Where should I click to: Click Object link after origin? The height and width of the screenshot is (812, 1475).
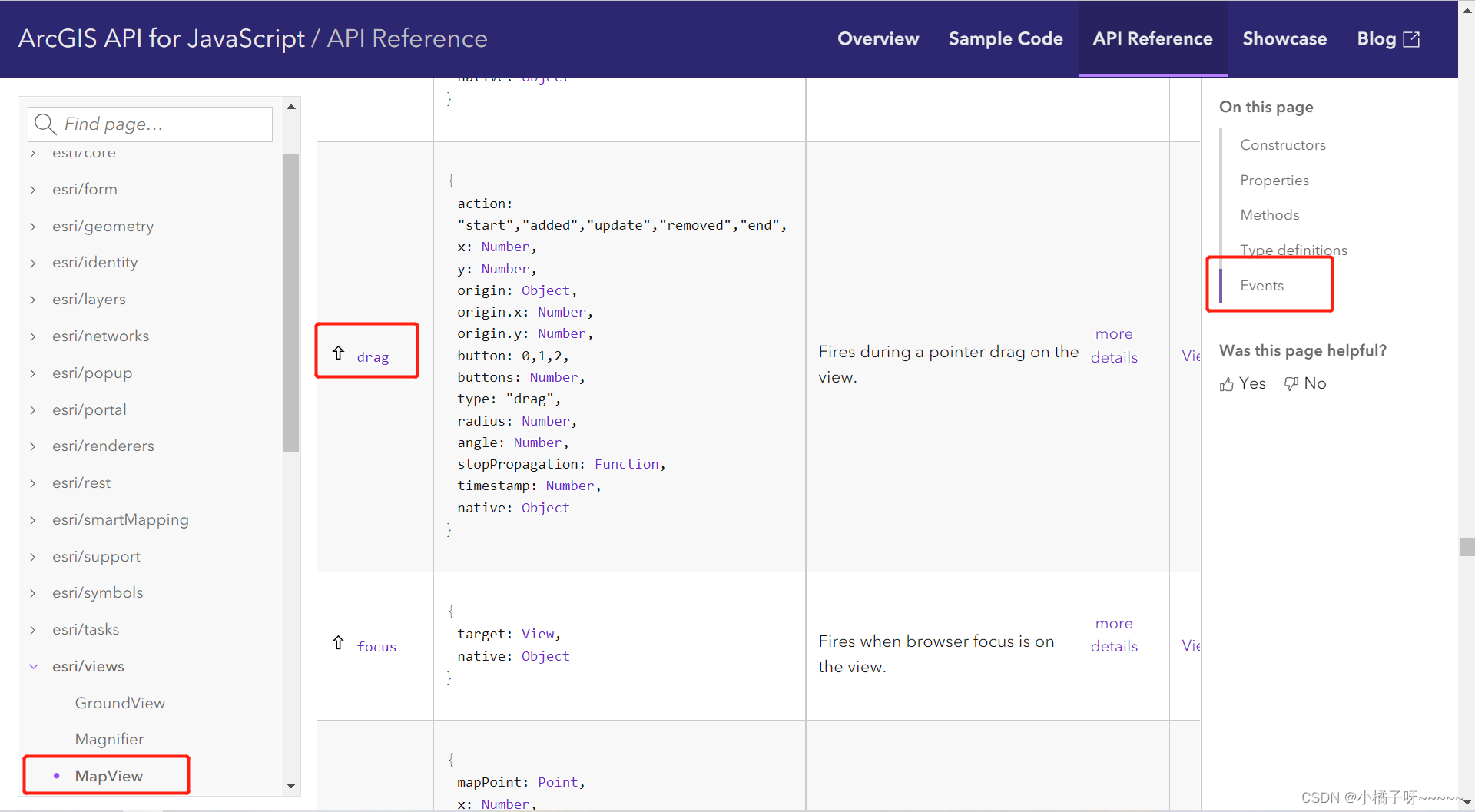(545, 290)
